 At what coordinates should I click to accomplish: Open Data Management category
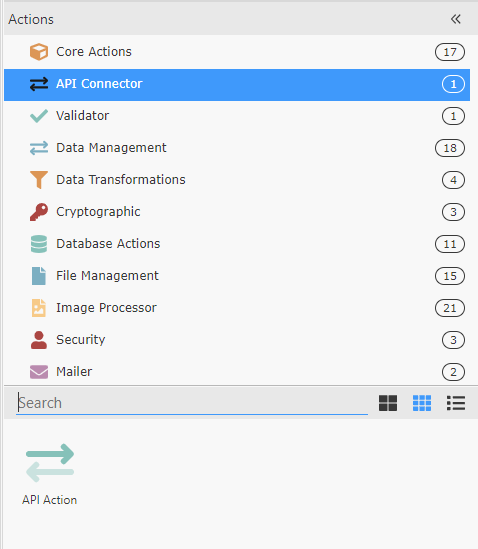click(x=237, y=148)
